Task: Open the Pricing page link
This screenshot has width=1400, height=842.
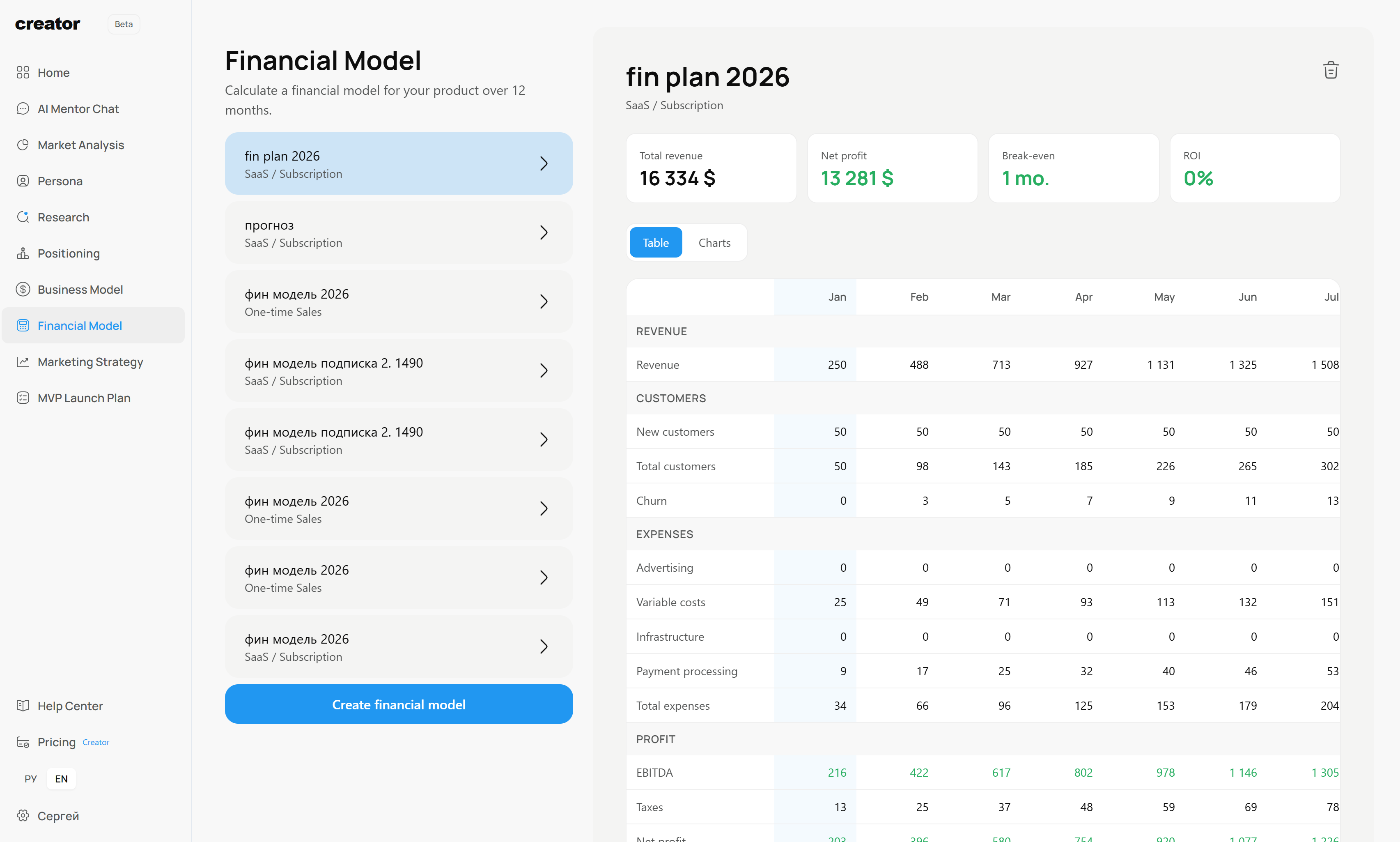Action: coord(56,741)
